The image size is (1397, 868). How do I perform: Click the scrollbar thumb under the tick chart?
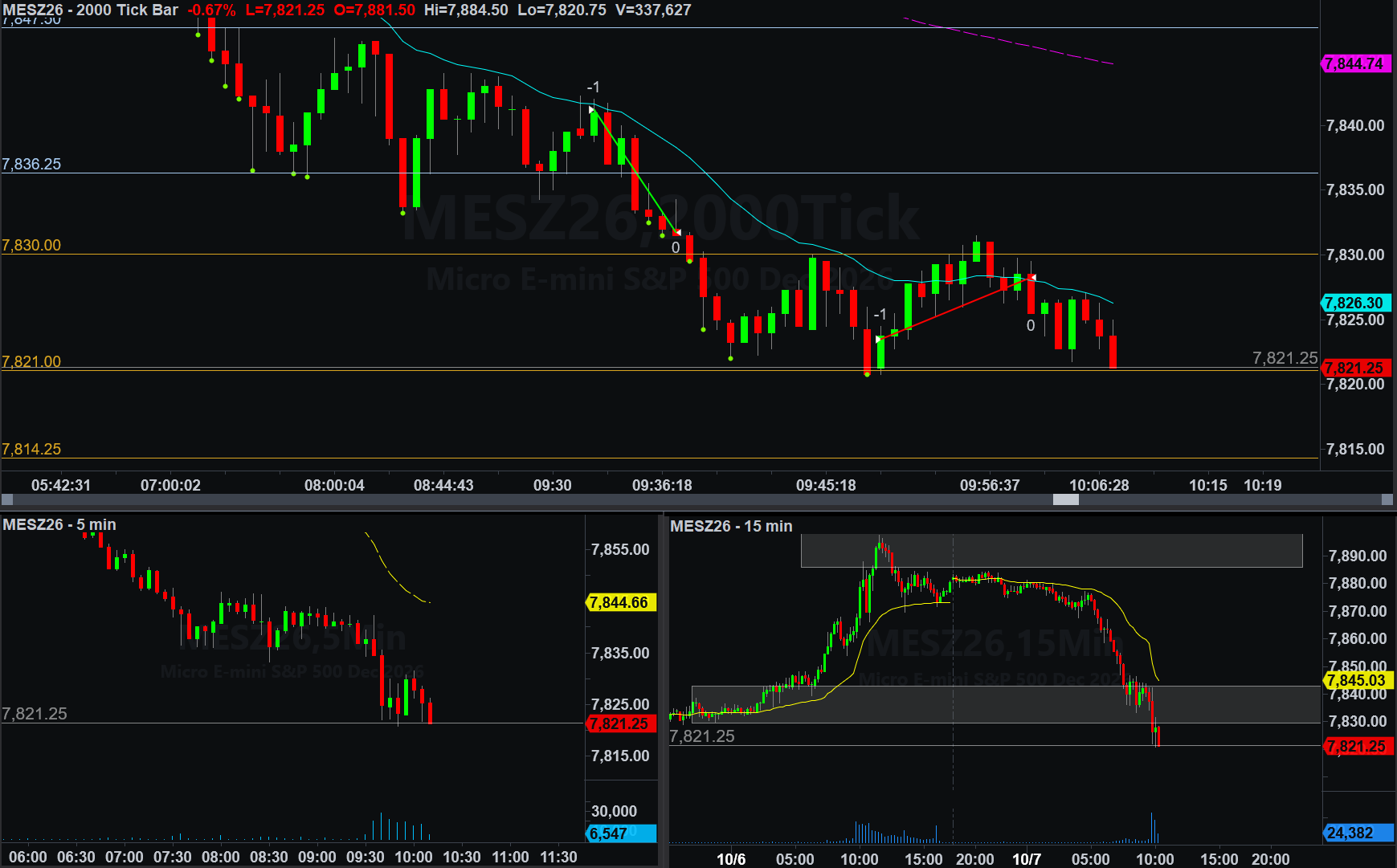pos(1065,499)
